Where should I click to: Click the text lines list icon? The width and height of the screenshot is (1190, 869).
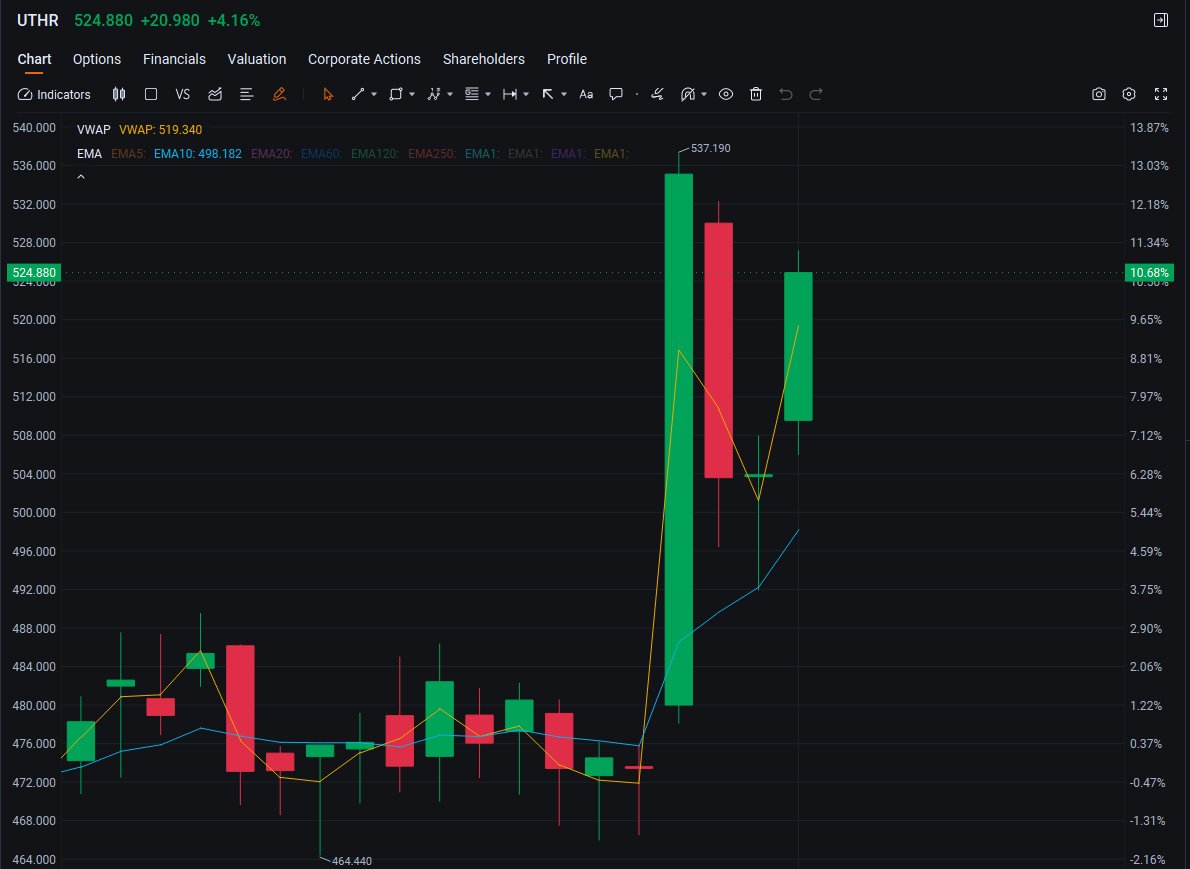(x=246, y=94)
